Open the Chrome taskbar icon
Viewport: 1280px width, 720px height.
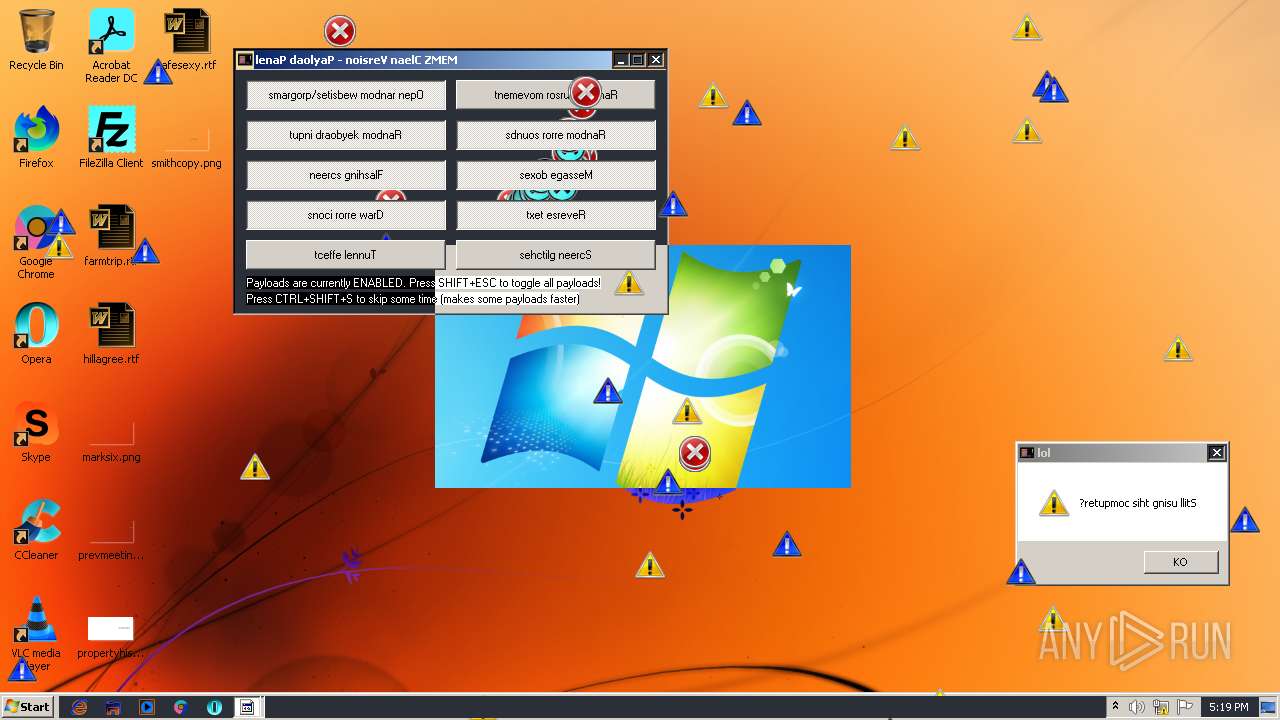(180, 707)
